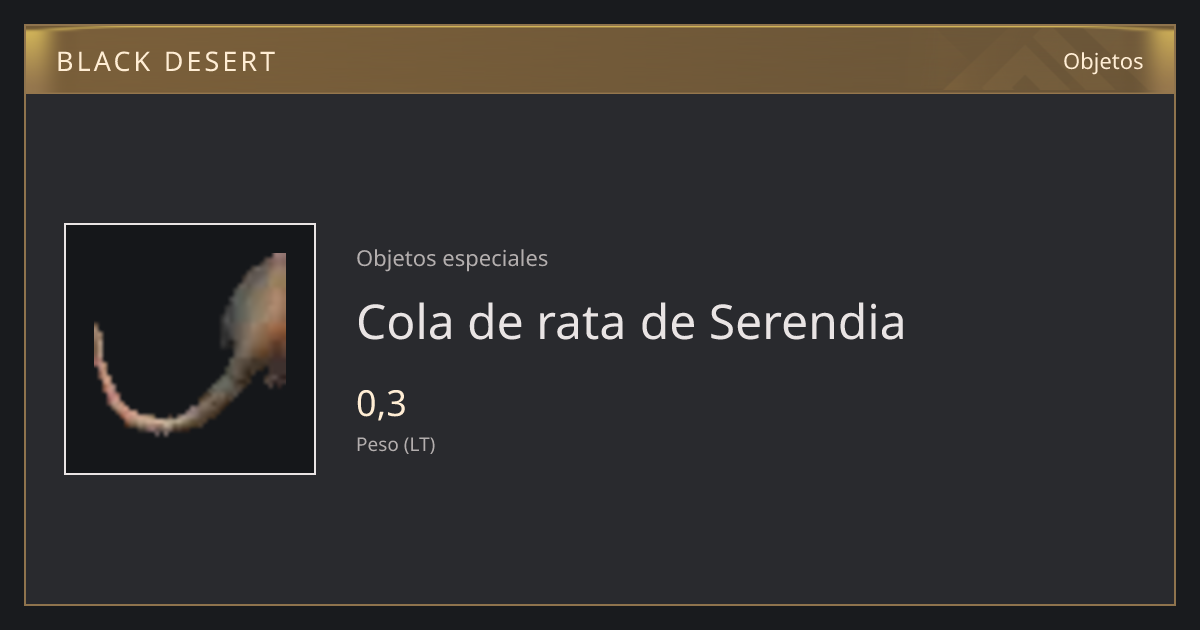The height and width of the screenshot is (630, 1200).
Task: Click the rat tail item icon
Action: click(x=190, y=349)
